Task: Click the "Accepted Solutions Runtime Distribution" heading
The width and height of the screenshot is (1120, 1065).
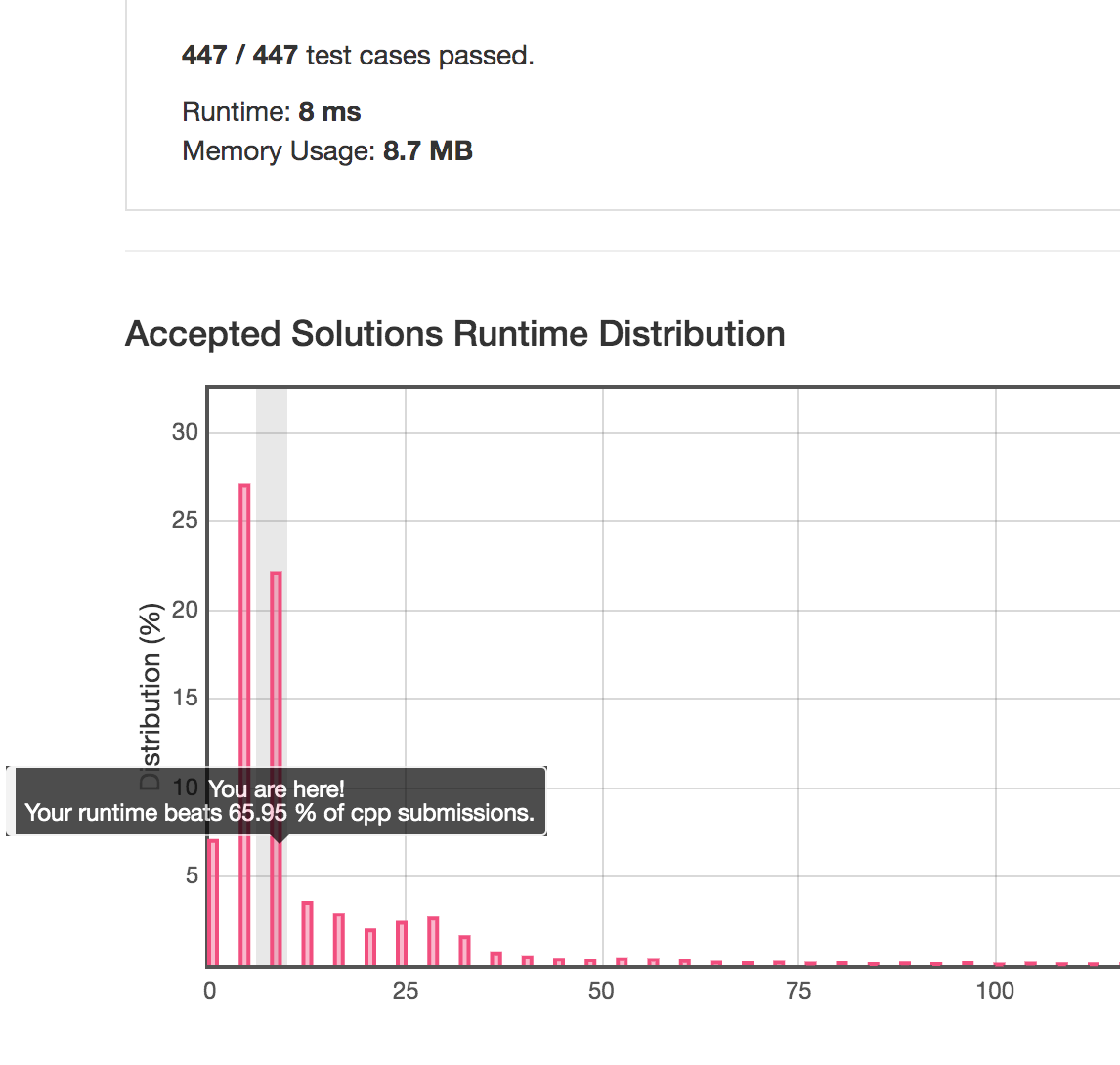Action: (455, 334)
